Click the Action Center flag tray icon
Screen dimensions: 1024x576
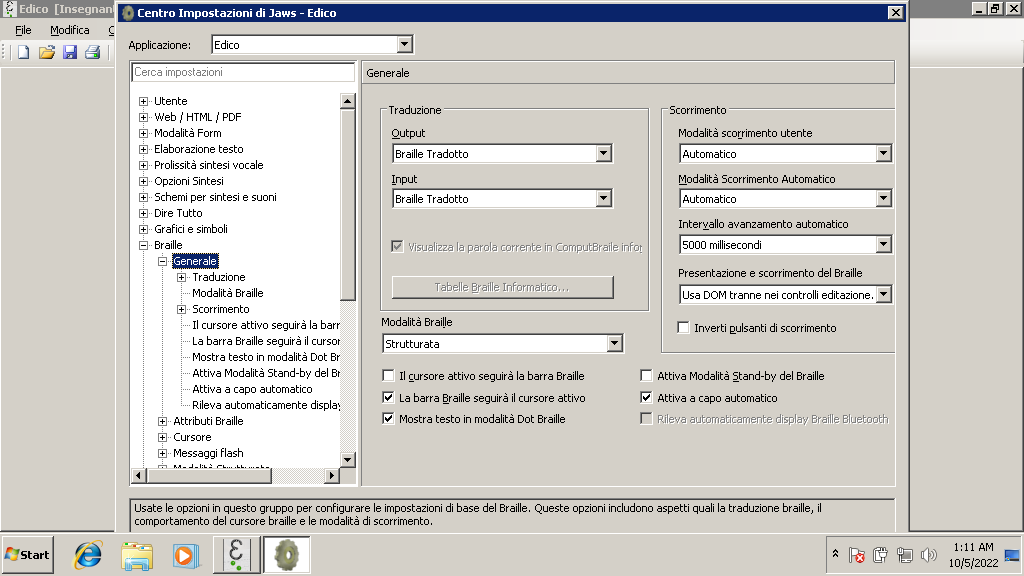click(856, 555)
